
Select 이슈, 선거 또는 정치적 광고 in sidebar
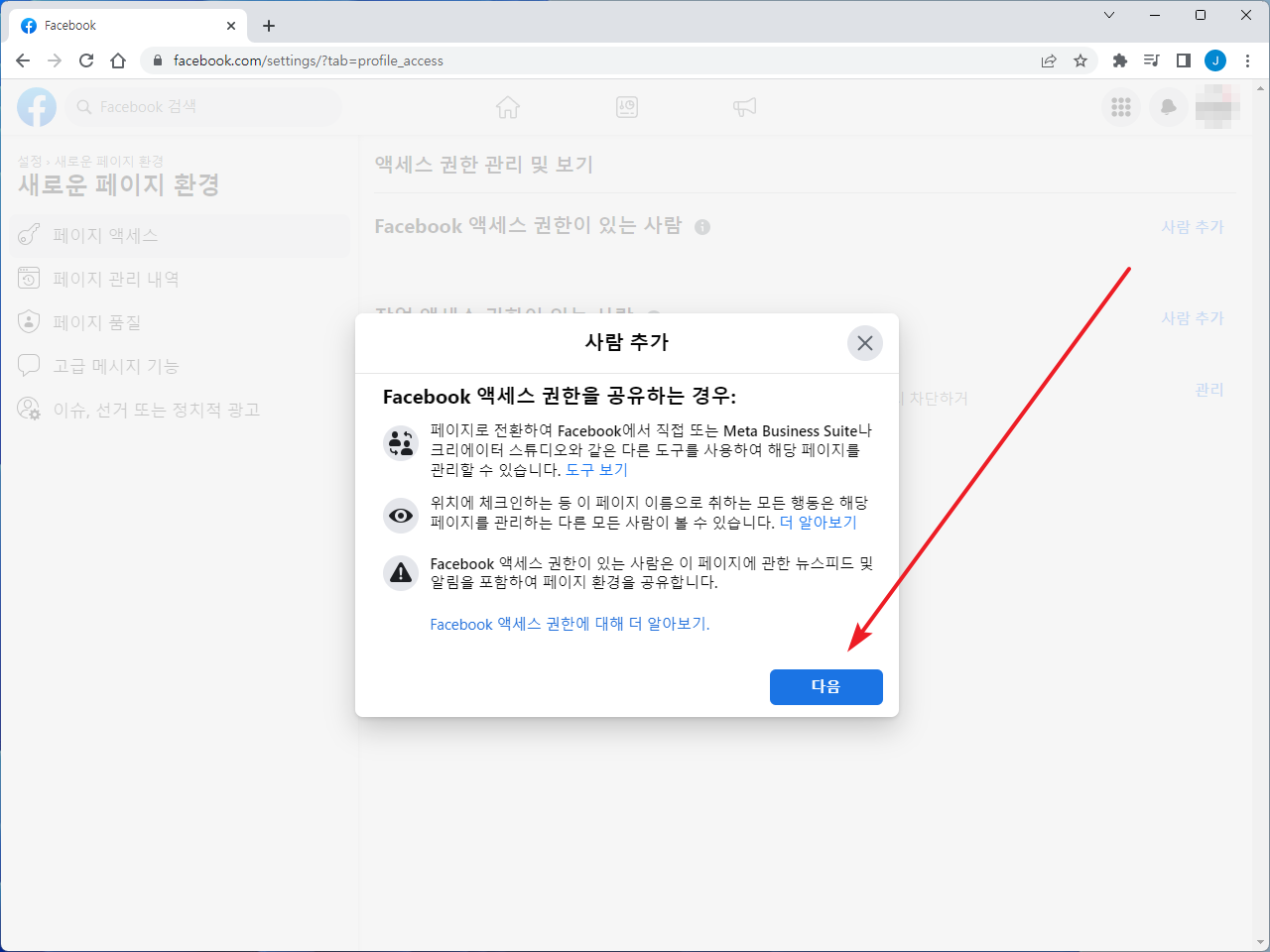pyautogui.click(x=180, y=410)
